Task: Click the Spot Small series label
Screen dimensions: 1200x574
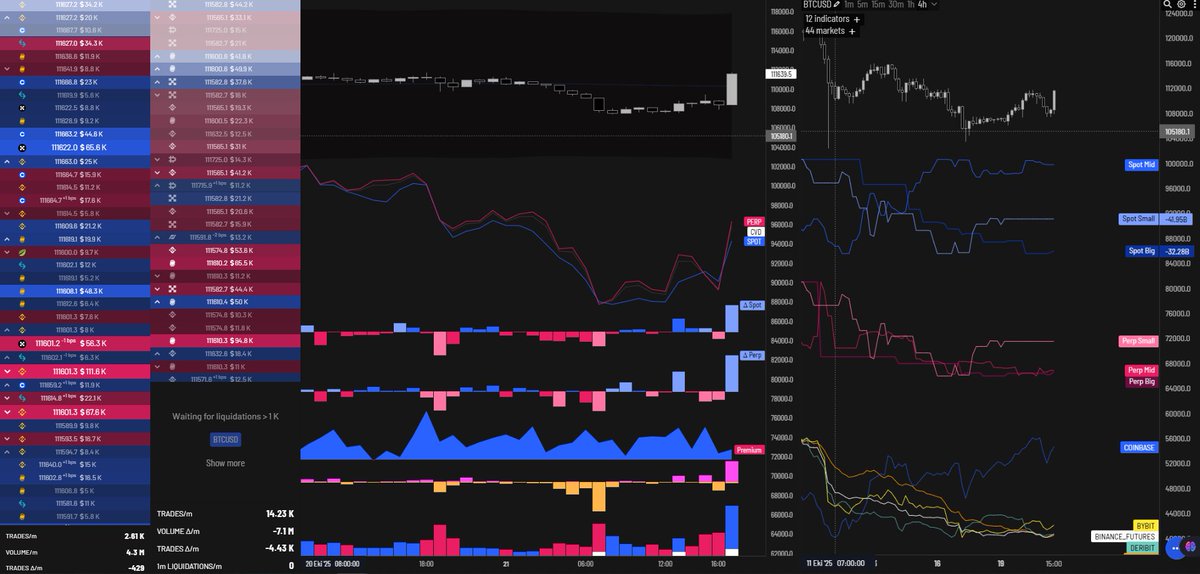Action: point(1139,219)
